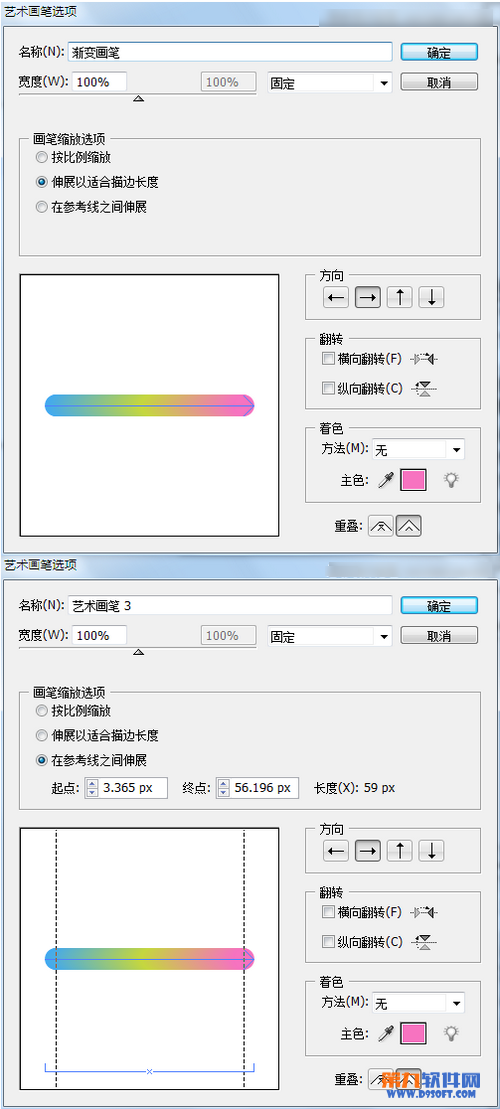
Task: Select 按比例缩放 radio in top dialog
Action: (x=42, y=157)
